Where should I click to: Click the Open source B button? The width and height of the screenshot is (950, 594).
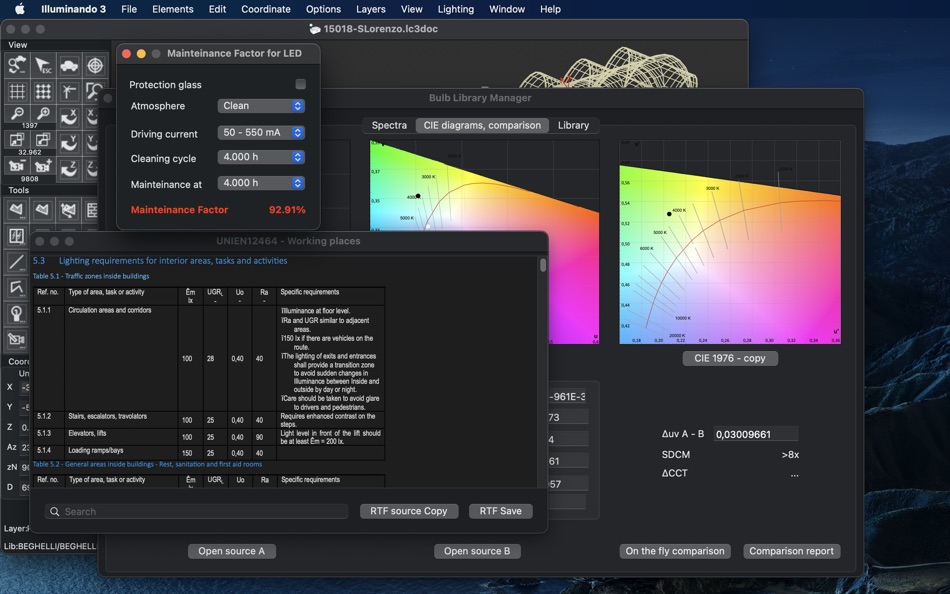tap(477, 551)
